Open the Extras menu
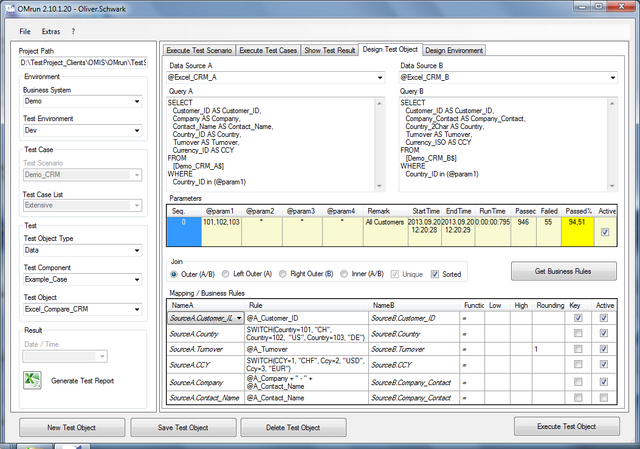This screenshot has width=640, height=449. 51,31
